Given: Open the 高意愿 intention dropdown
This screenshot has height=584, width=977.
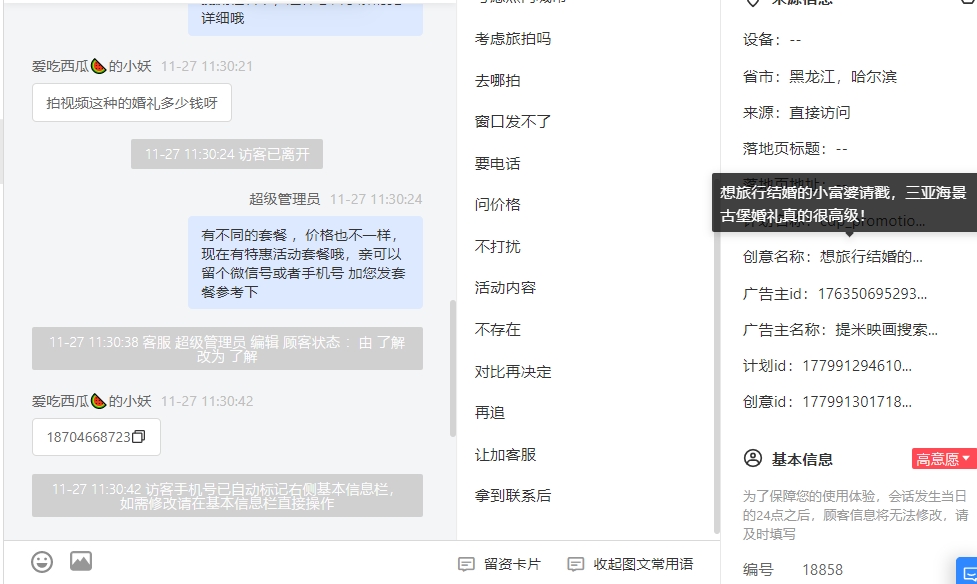Looking at the screenshot, I should pyautogui.click(x=944, y=459).
